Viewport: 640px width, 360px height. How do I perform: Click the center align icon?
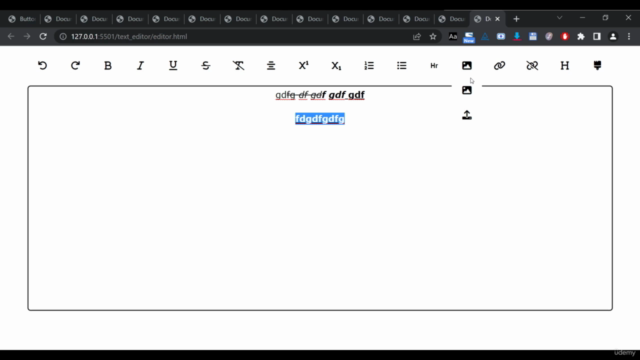(x=271, y=65)
